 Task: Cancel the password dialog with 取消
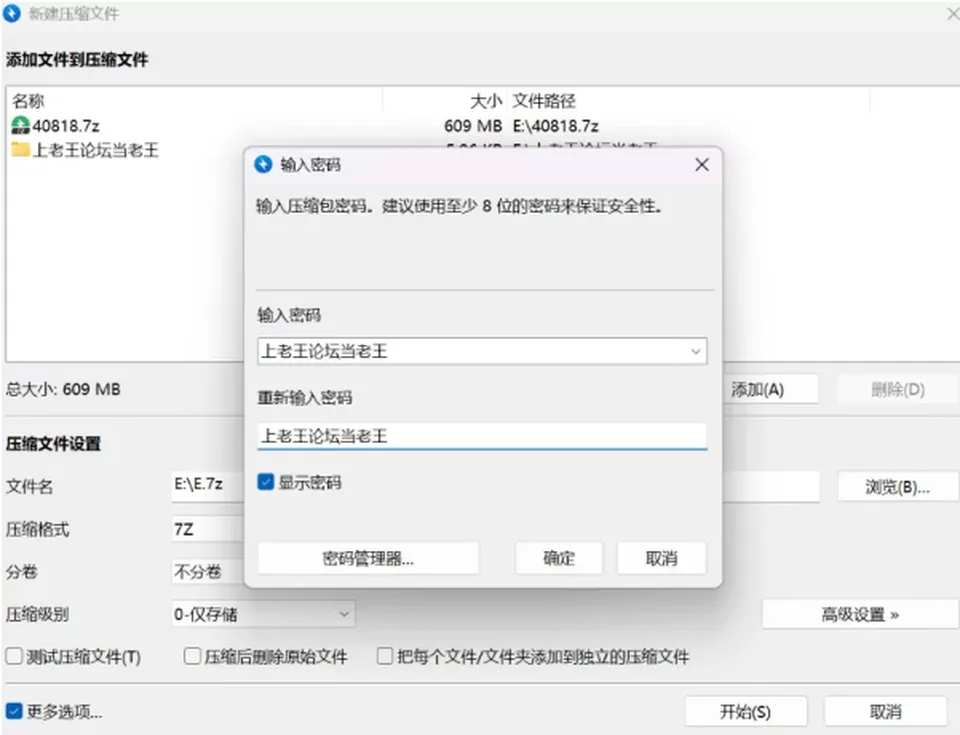tap(661, 558)
